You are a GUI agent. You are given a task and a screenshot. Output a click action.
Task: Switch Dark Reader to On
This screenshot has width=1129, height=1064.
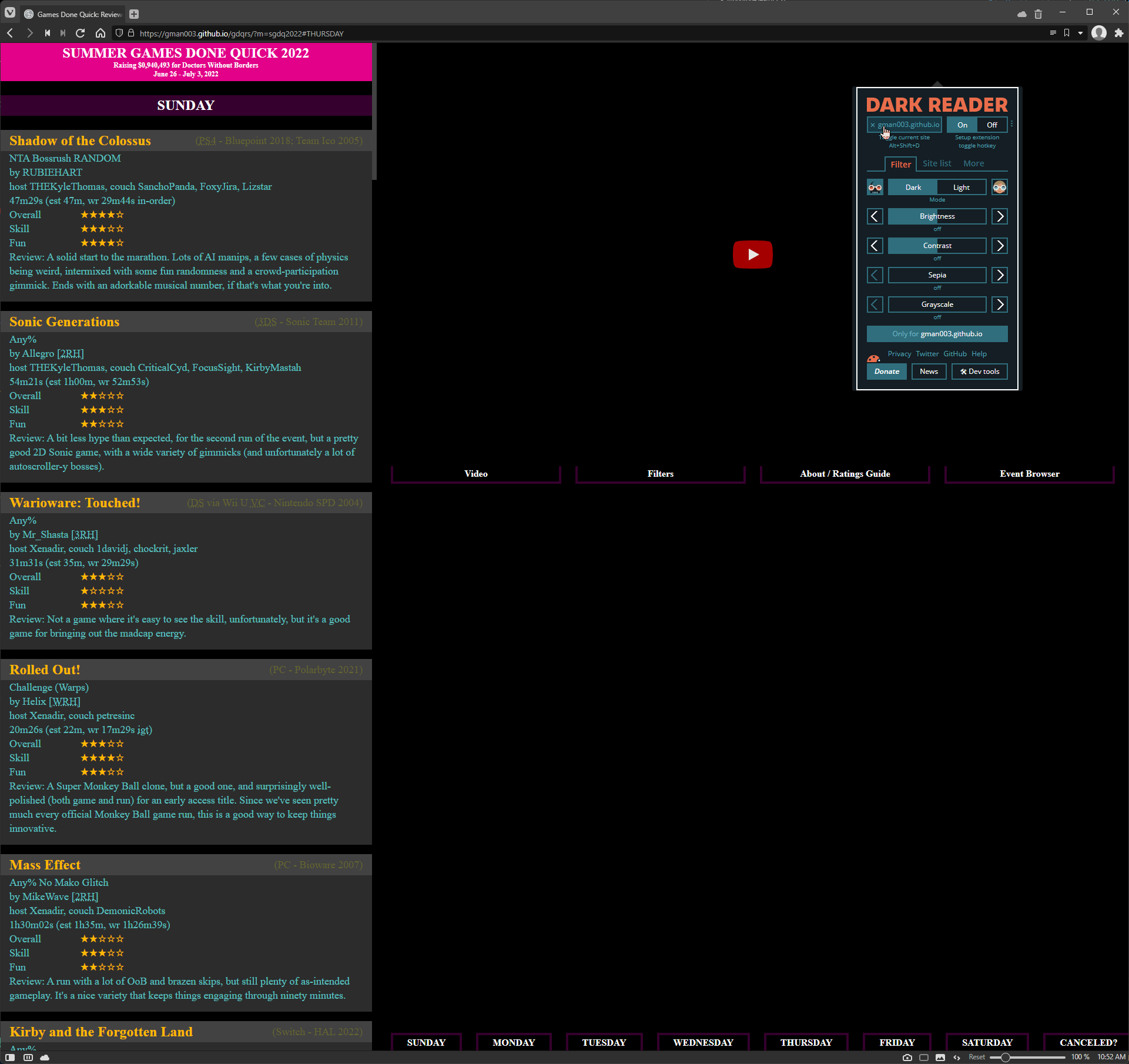click(x=962, y=125)
